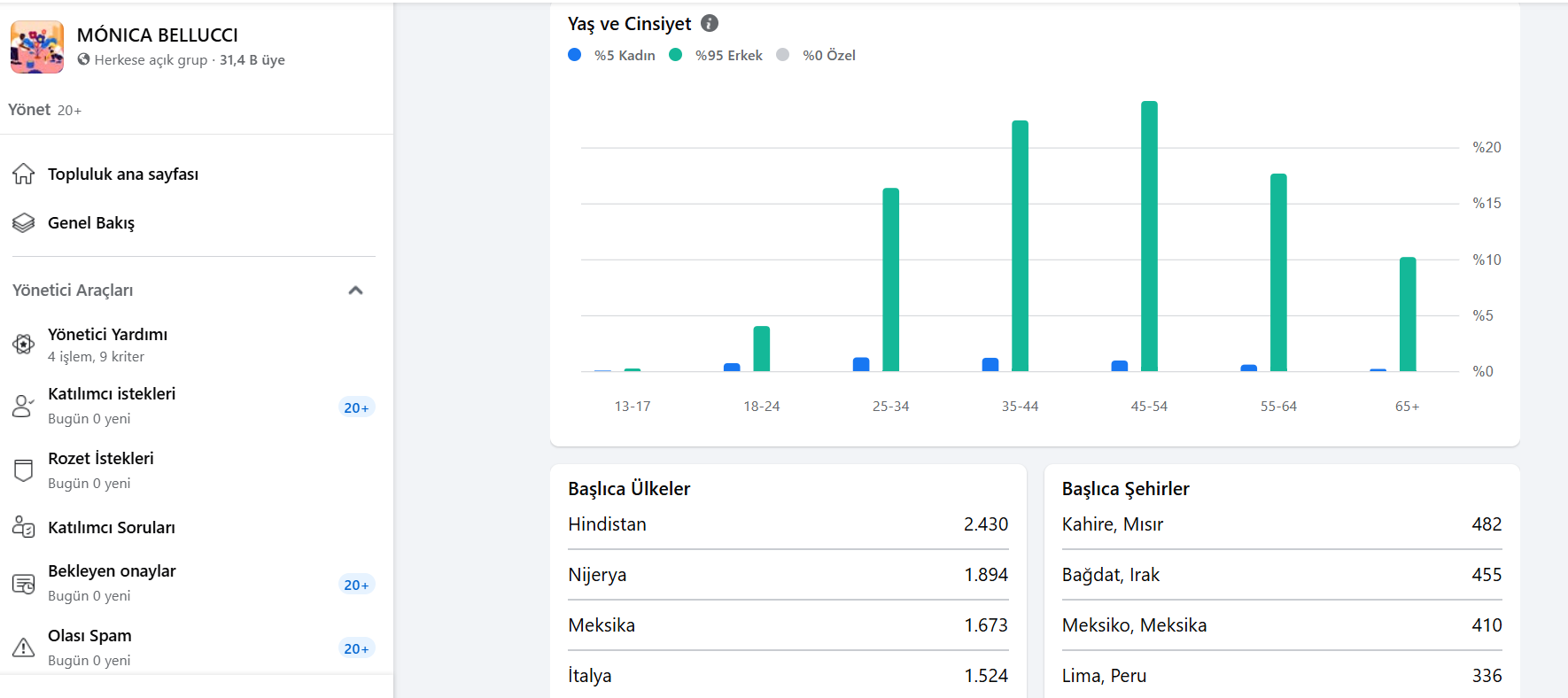Viewport: 1568px width, 698px height.
Task: Click the Bekleyen onaylar icon
Action: pyautogui.click(x=24, y=584)
